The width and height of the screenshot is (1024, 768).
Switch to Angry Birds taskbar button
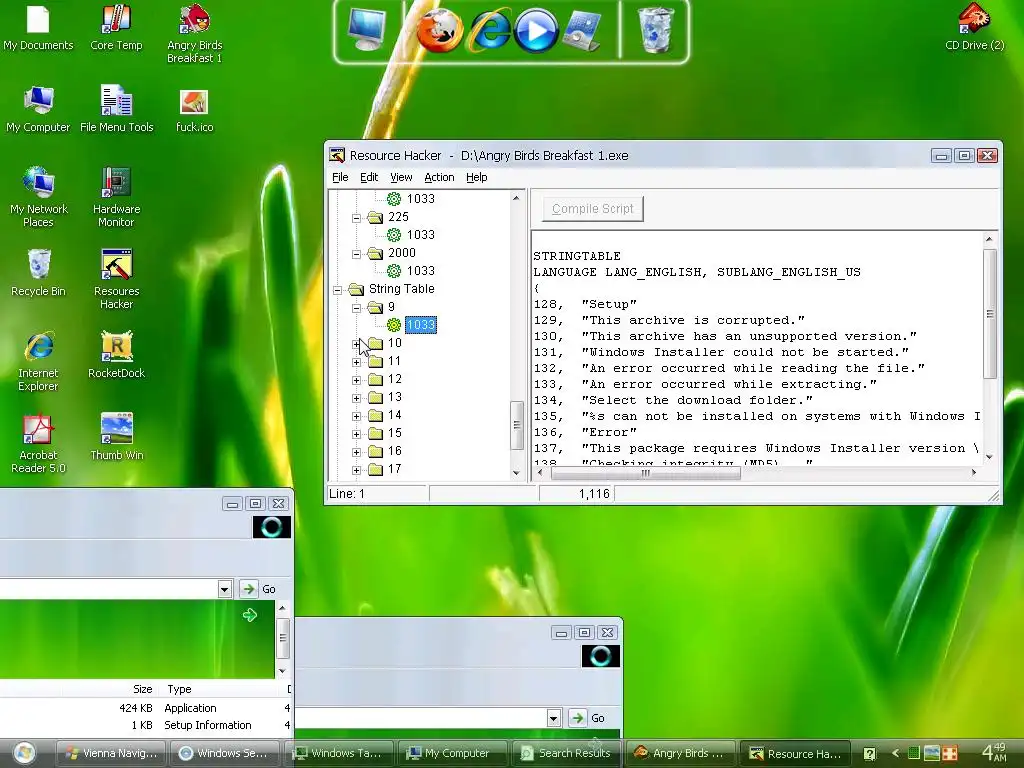(x=680, y=754)
